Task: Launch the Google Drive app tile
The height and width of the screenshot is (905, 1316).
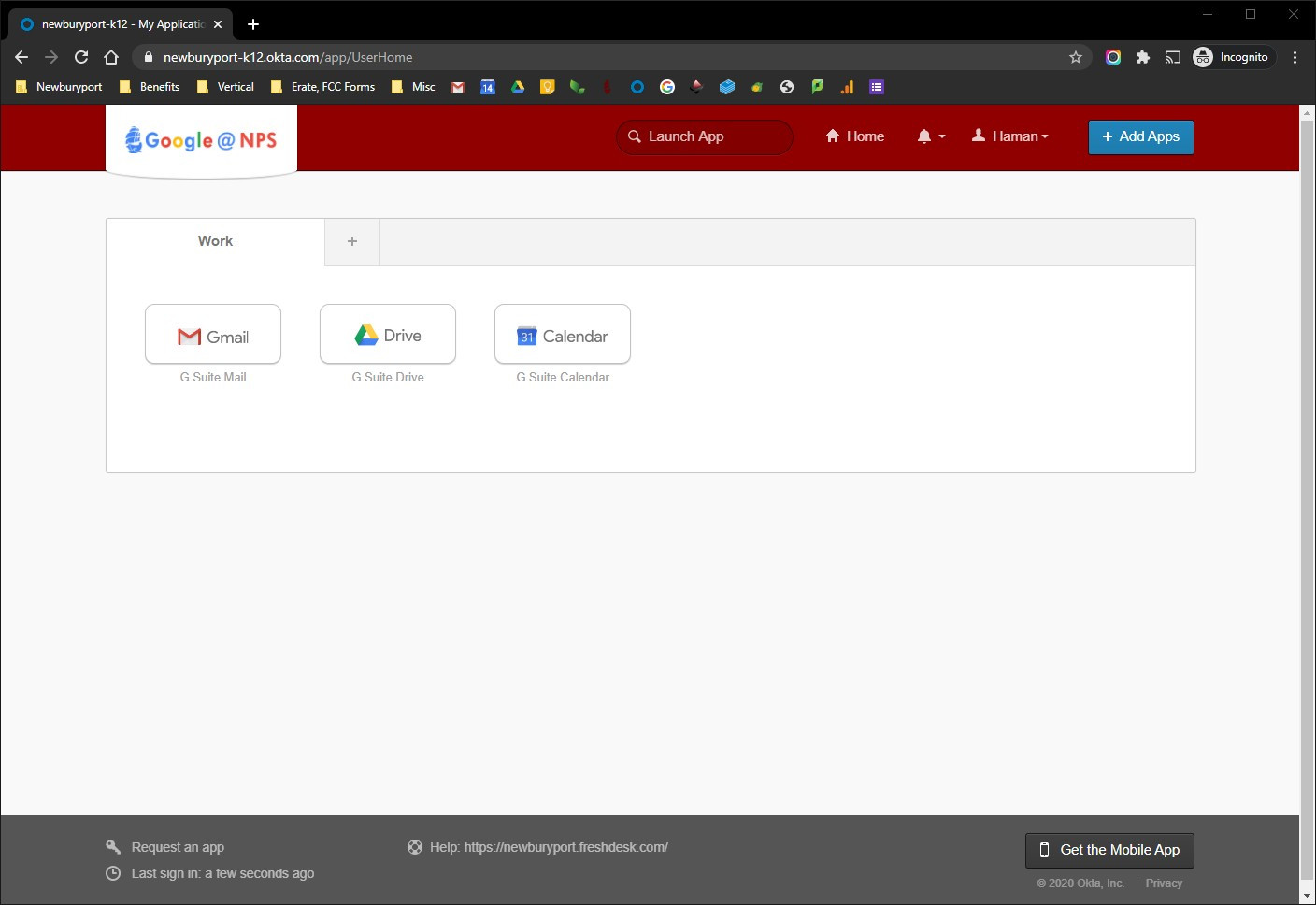Action: (x=388, y=334)
